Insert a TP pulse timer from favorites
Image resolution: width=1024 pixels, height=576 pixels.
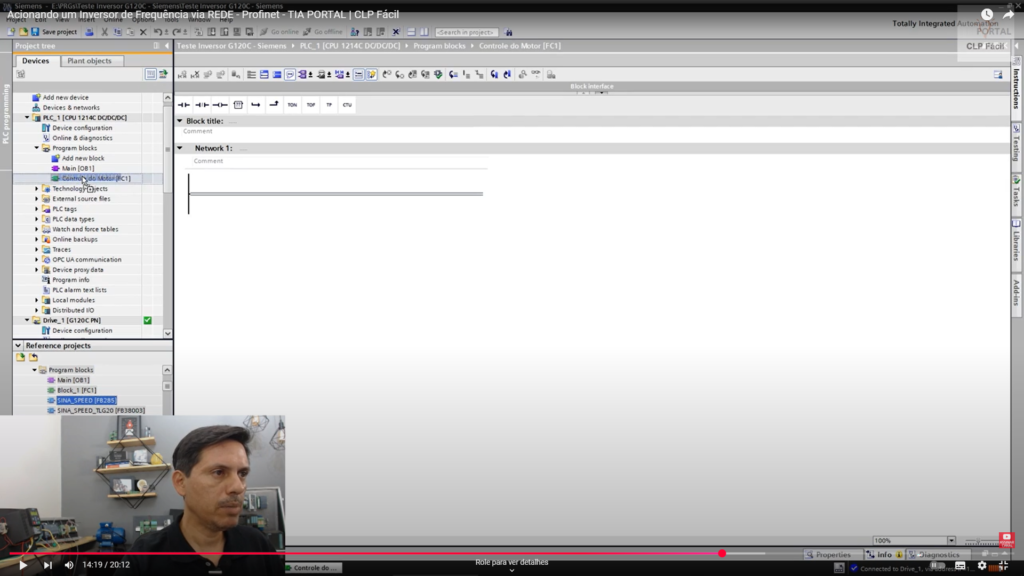[329, 104]
